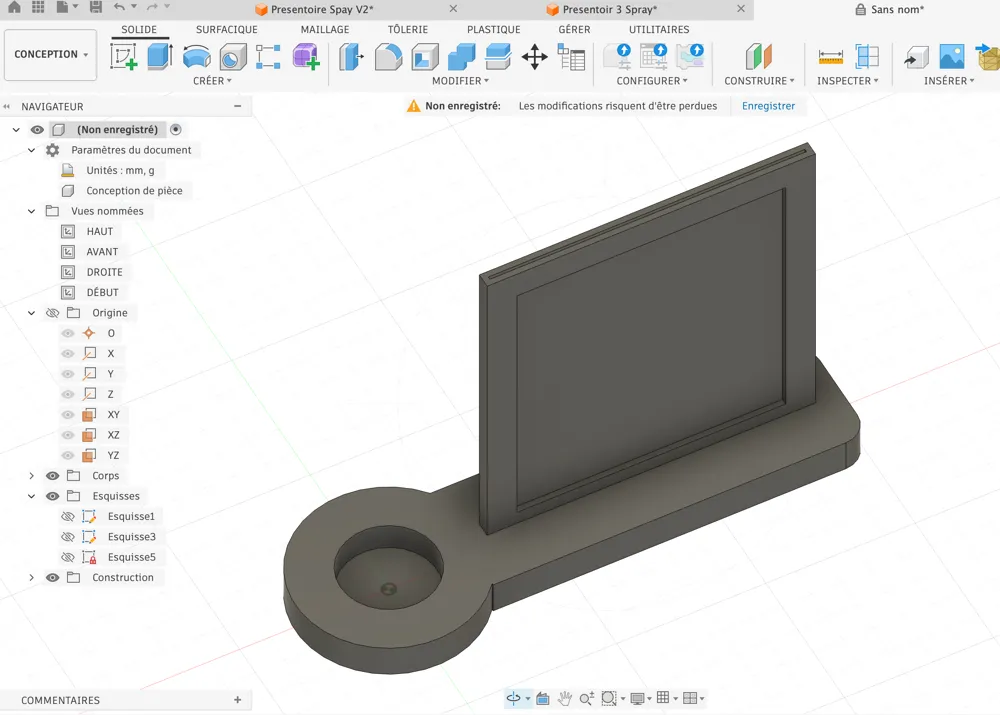Select the Create Sketch tool
The width and height of the screenshot is (1000, 715).
(x=124, y=56)
